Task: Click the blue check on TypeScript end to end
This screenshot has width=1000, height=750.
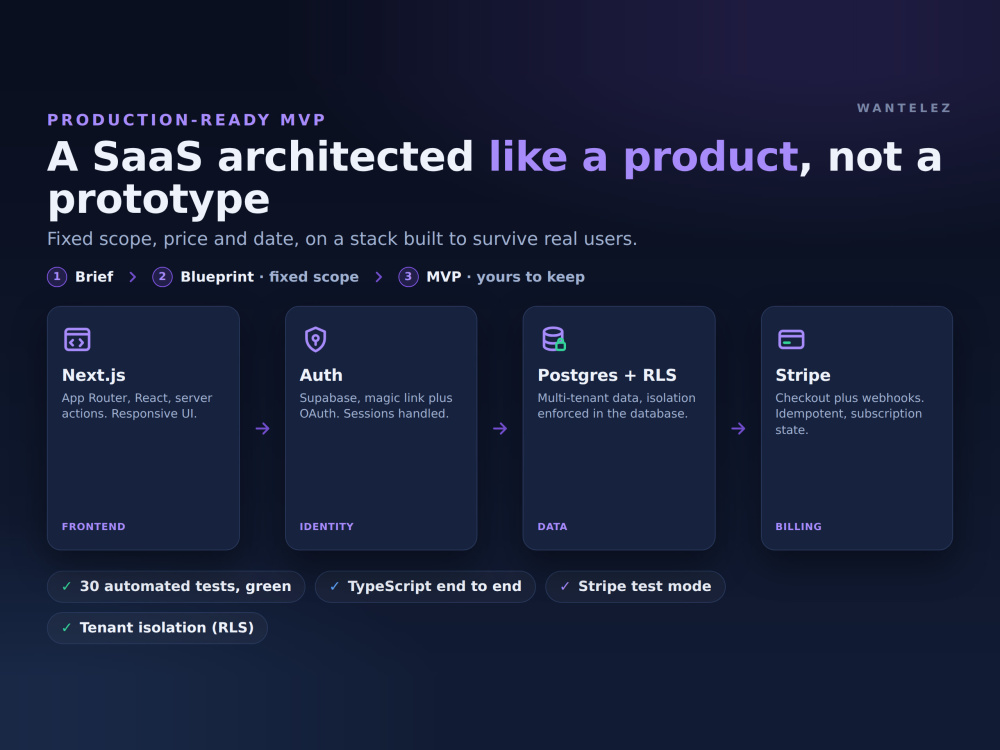Action: tap(334, 586)
